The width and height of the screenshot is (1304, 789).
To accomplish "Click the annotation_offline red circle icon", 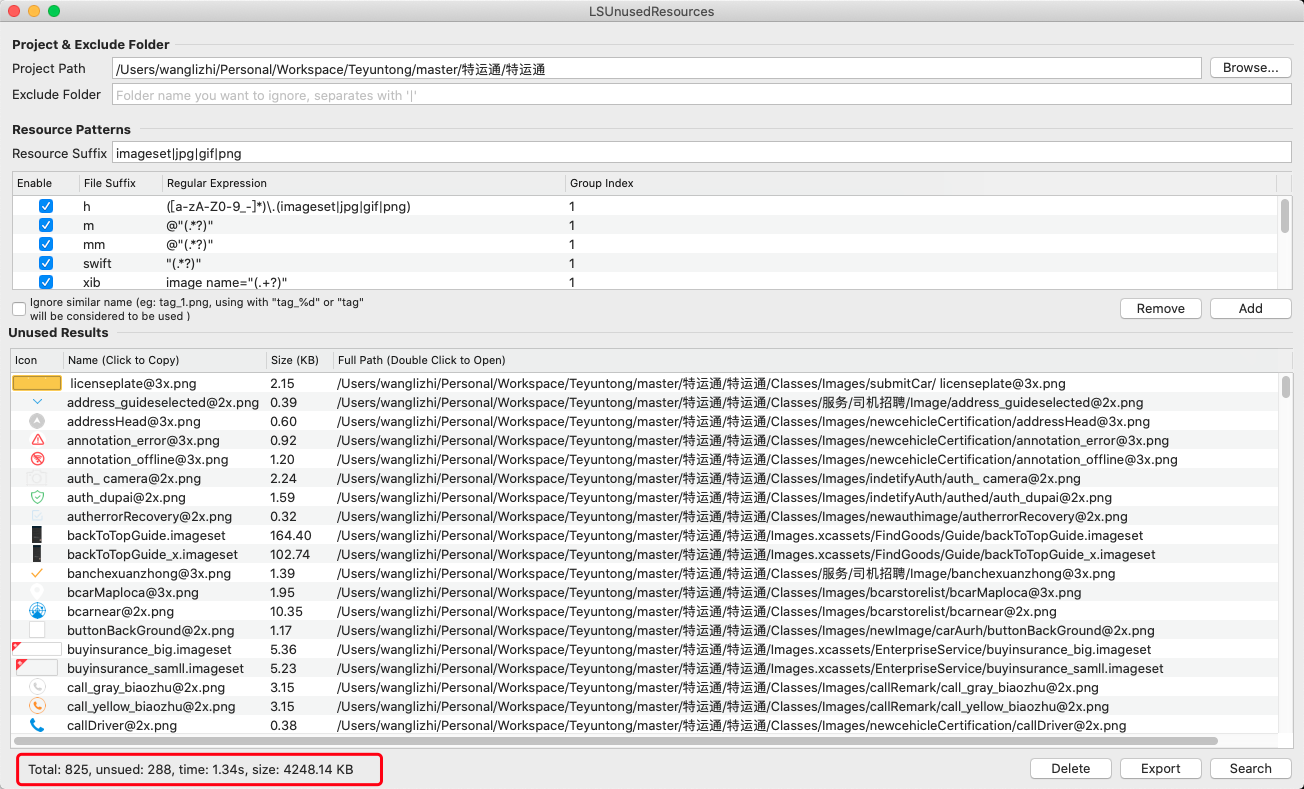I will coord(37,459).
